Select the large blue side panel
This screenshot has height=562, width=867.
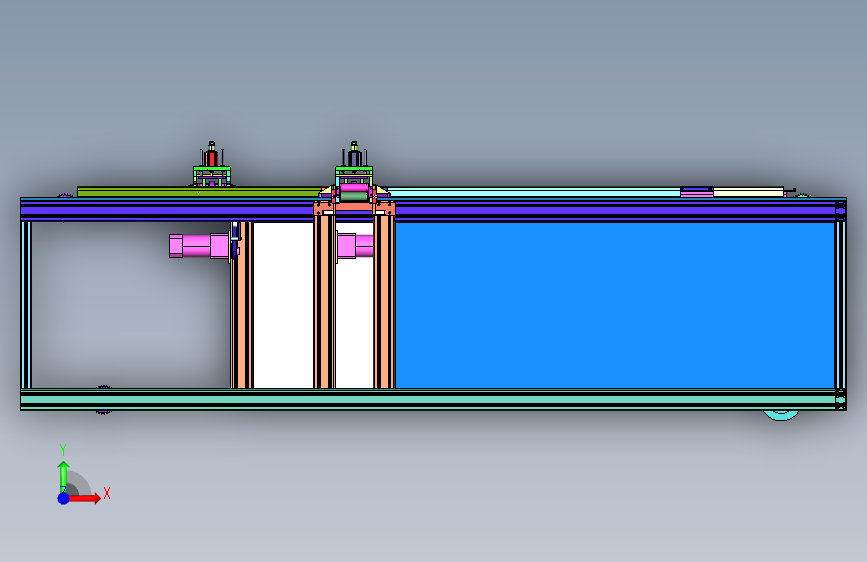(614, 305)
